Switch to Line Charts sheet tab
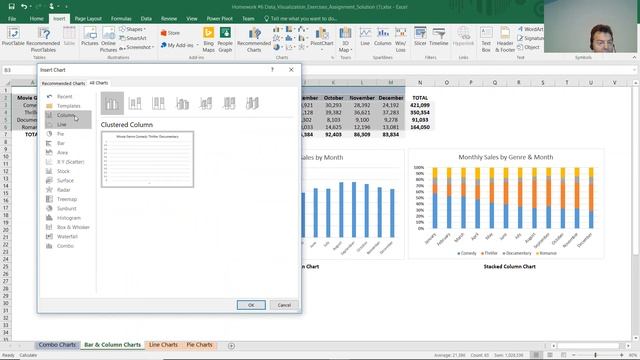The width and height of the screenshot is (640, 360). (163, 345)
